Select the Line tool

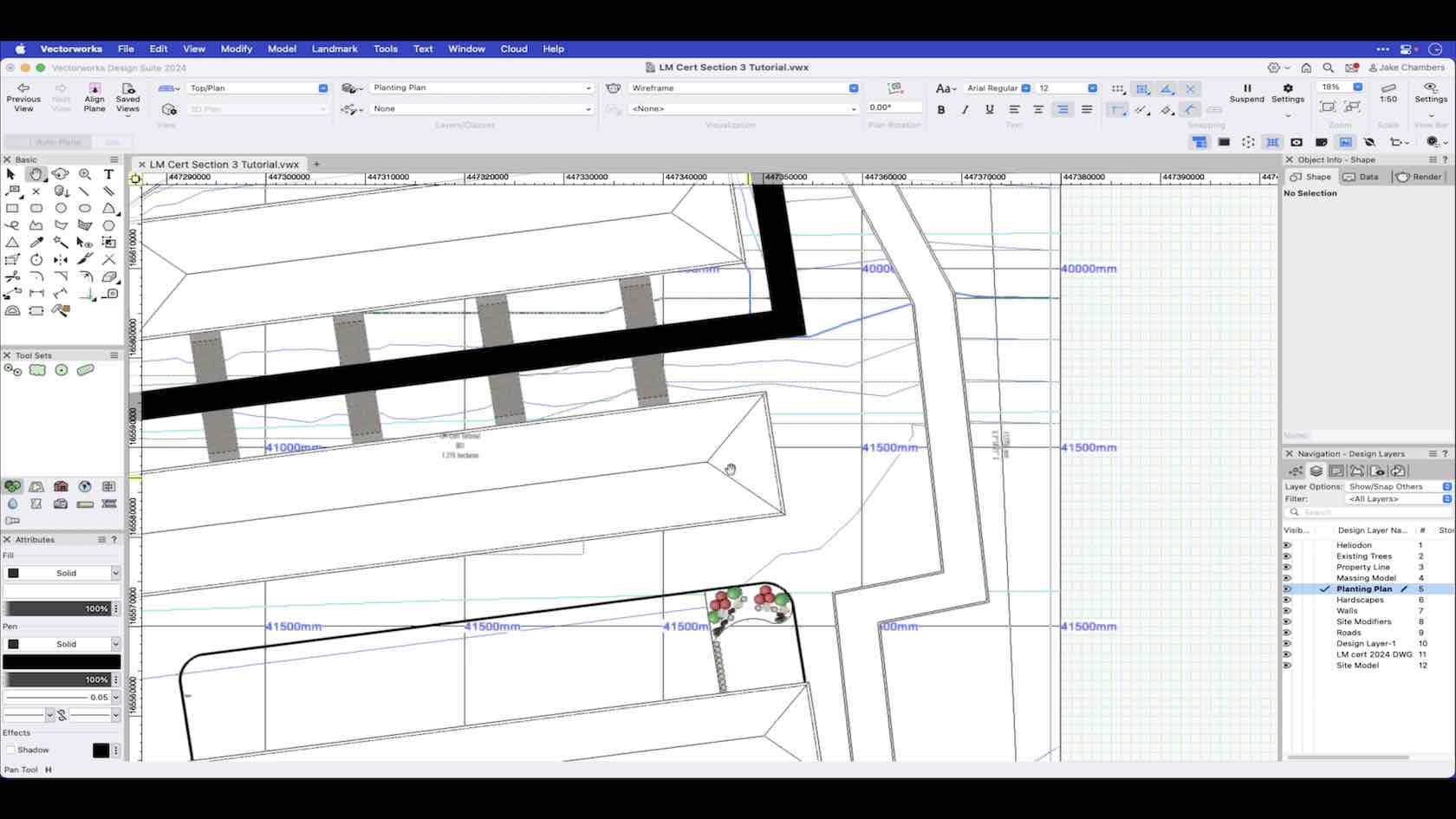[85, 192]
